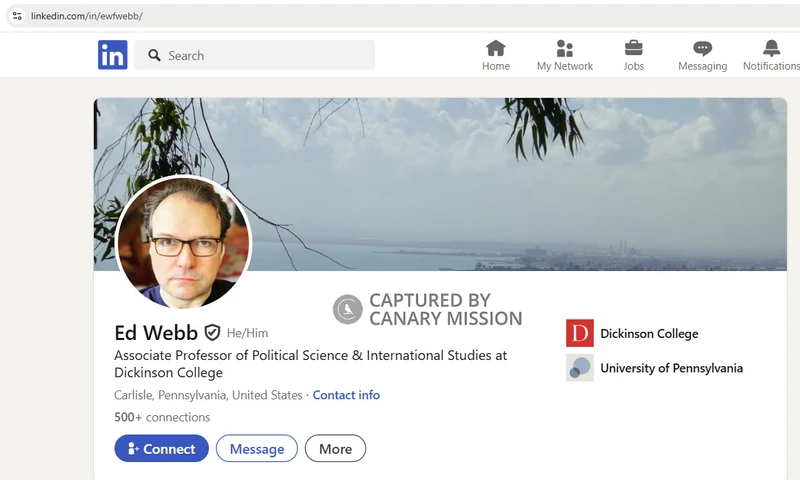Open the Notifications bell
The image size is (800, 480).
coord(771,56)
